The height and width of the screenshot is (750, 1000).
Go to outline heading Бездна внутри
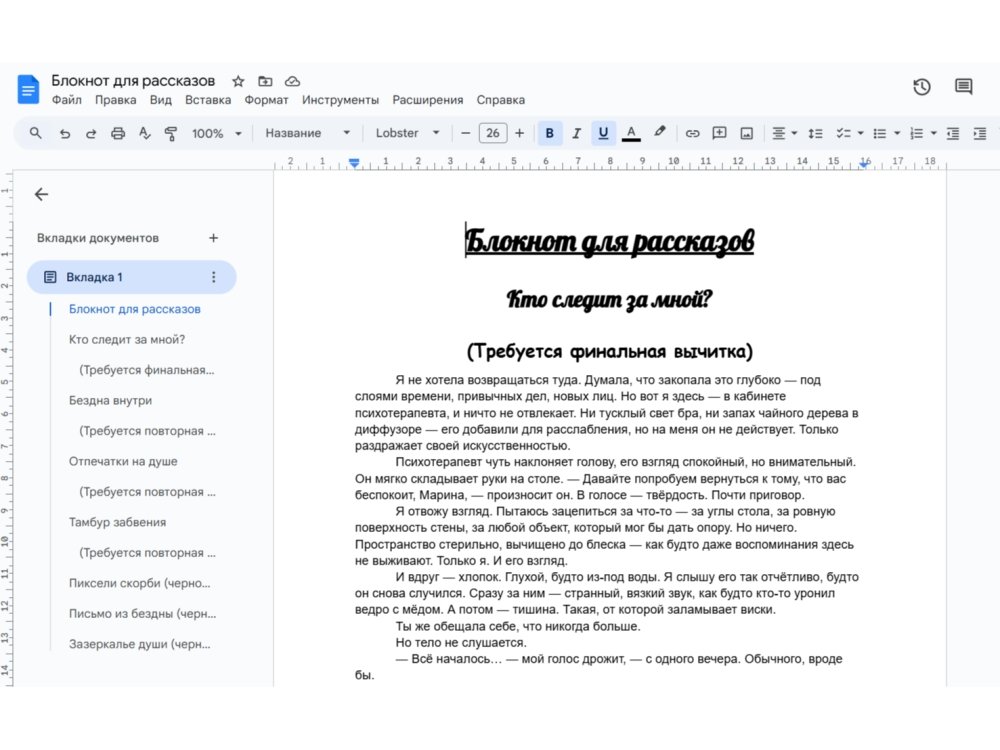(x=110, y=400)
